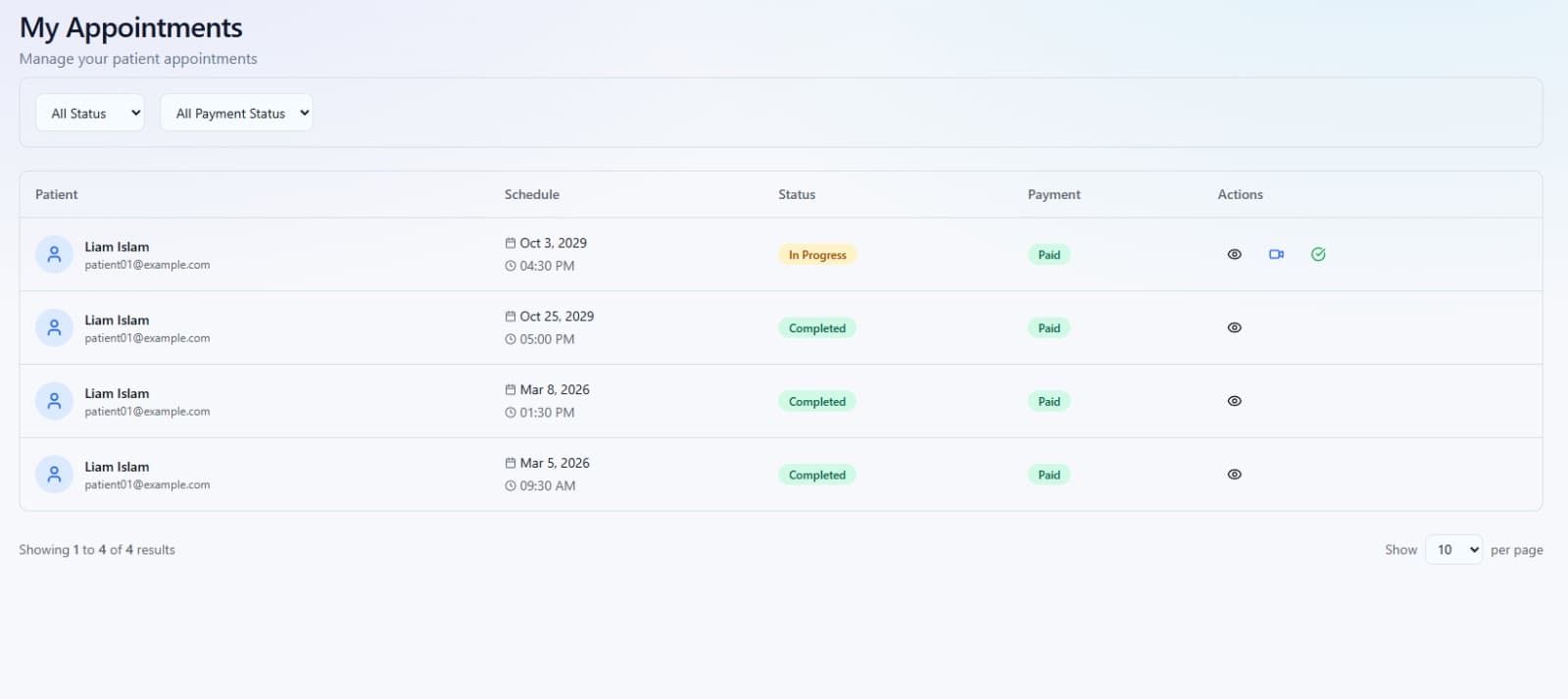The width and height of the screenshot is (1568, 699).
Task: Click the In Progress status badge
Action: tap(817, 255)
